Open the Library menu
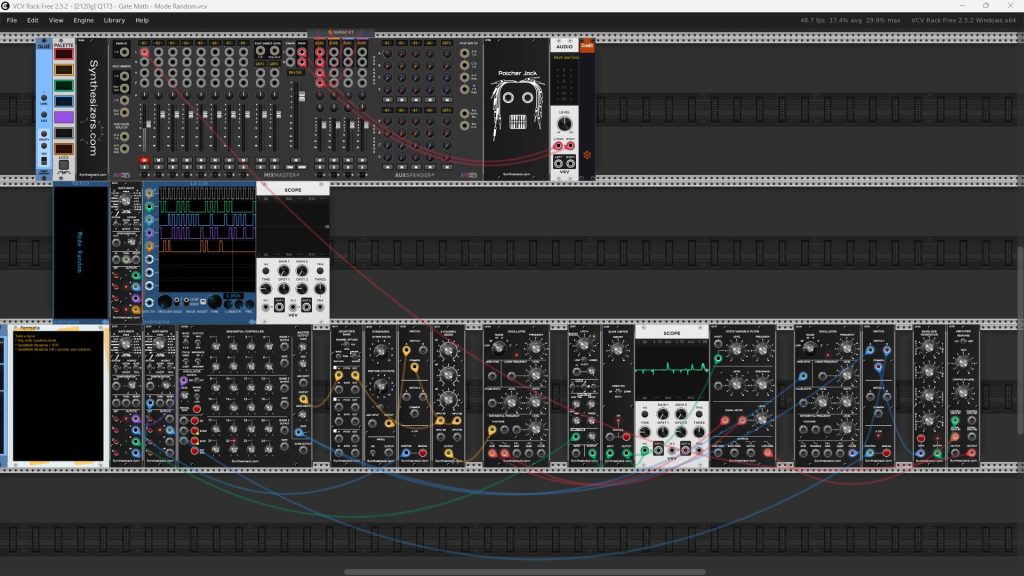Image resolution: width=1024 pixels, height=576 pixels. tap(114, 20)
